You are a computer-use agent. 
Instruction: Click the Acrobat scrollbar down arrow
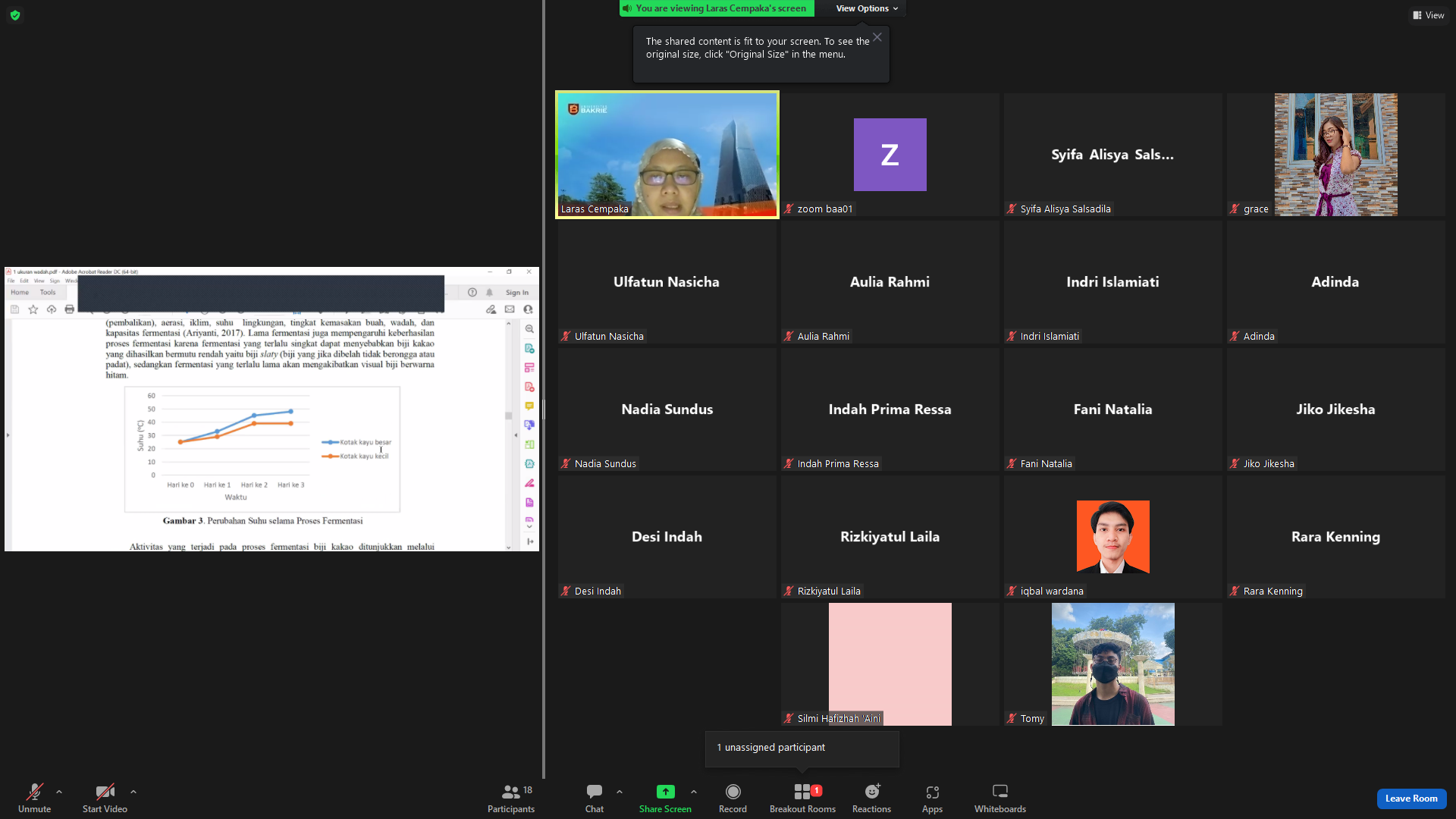(x=508, y=547)
